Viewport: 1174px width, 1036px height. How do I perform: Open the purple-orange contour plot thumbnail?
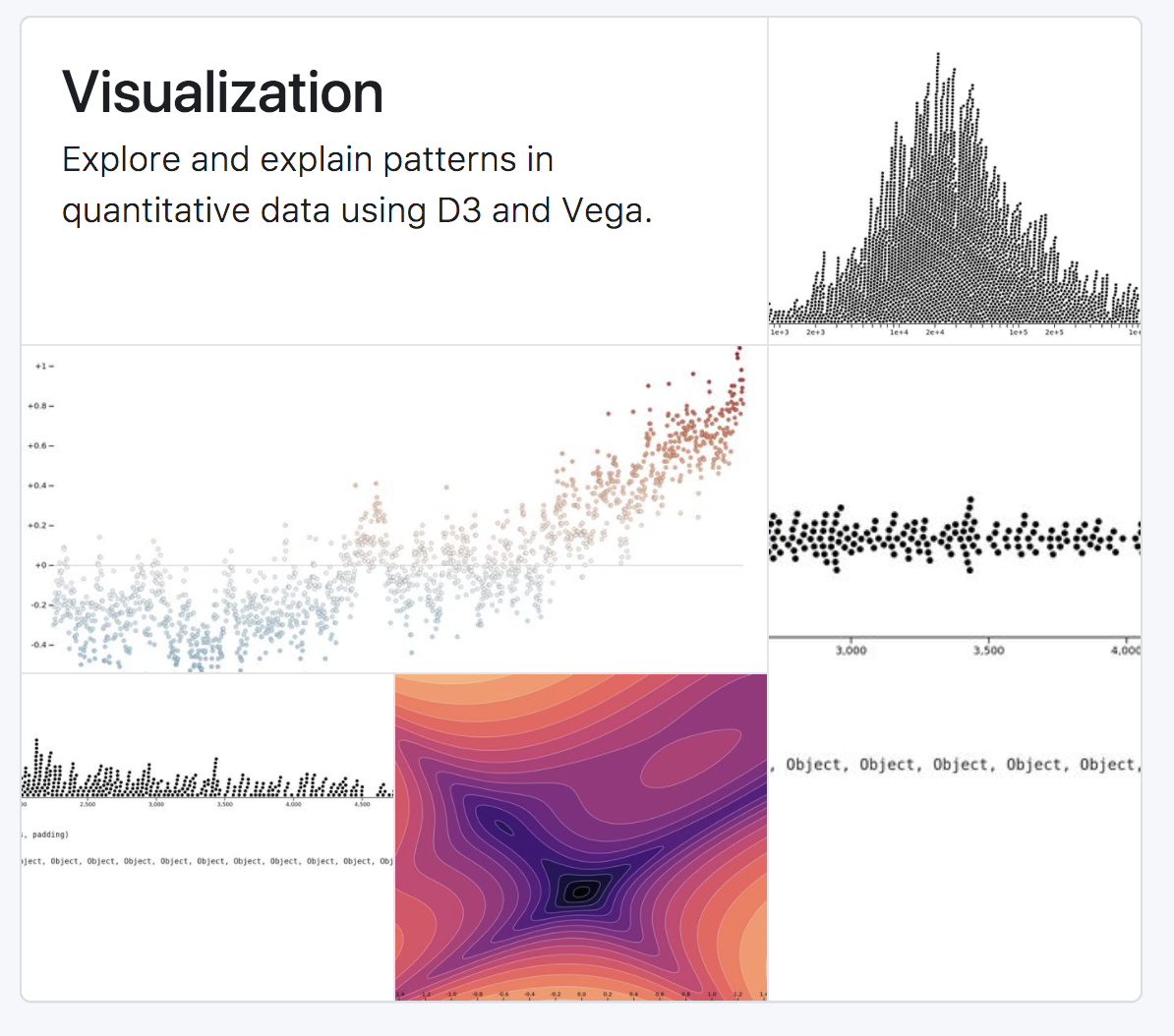[x=580, y=837]
